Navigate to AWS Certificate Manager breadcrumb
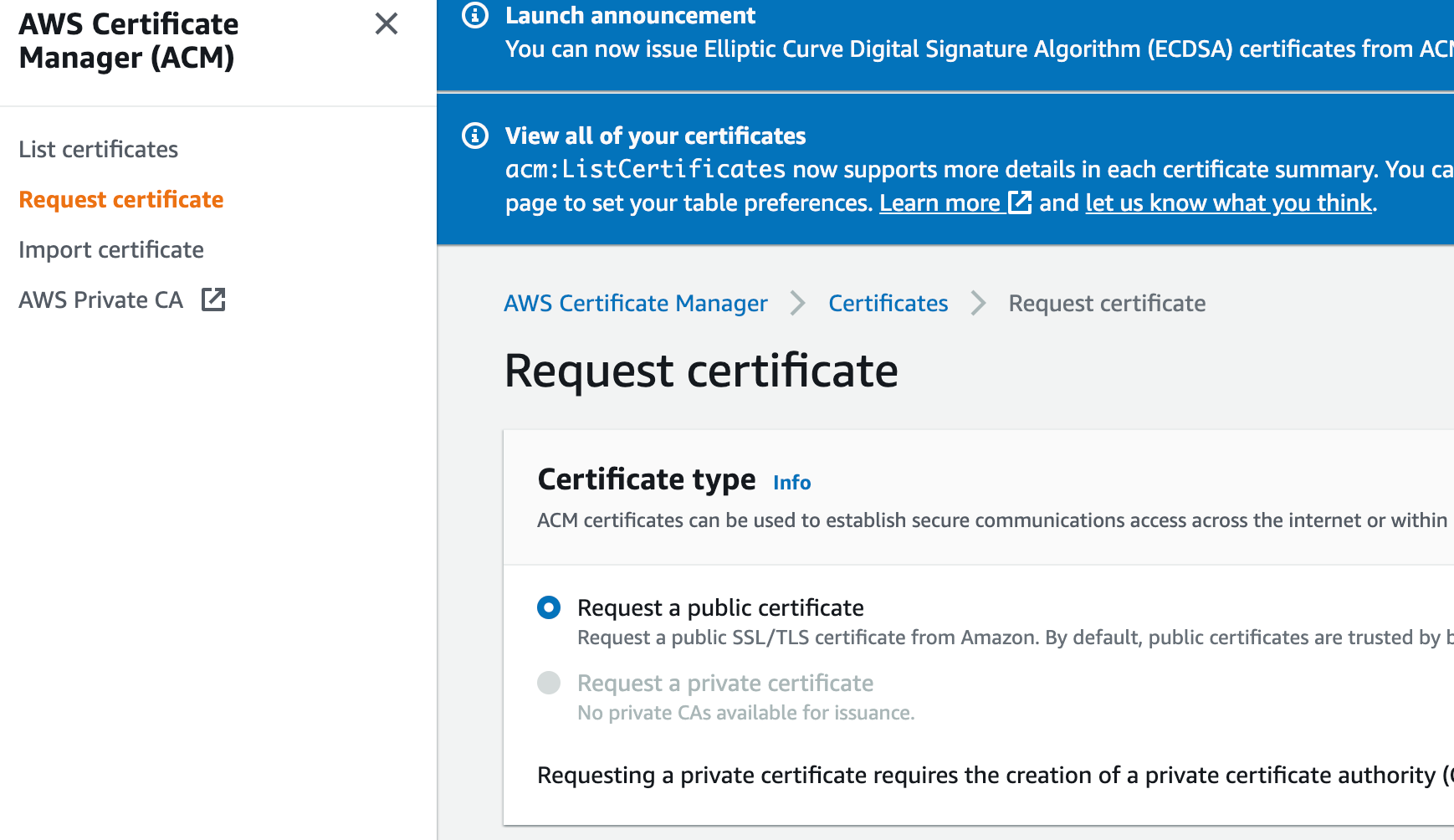 635,303
